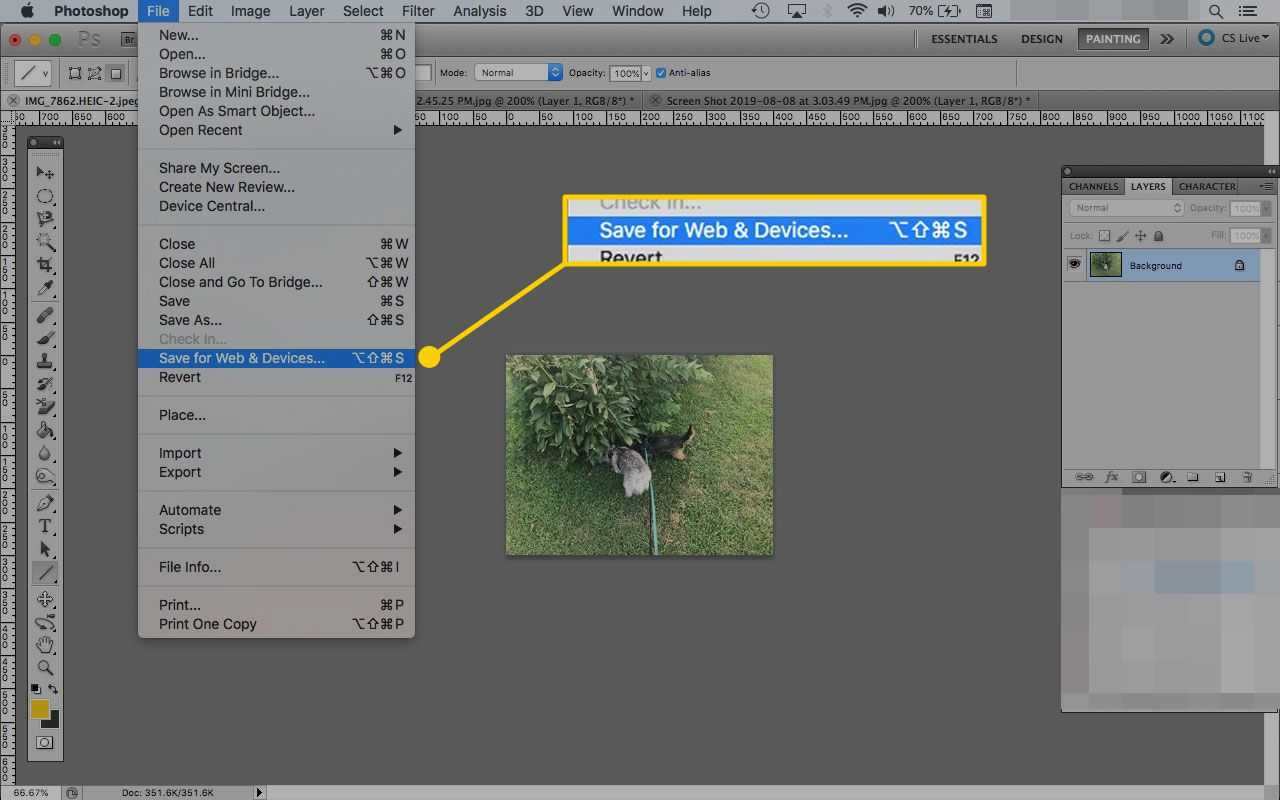Activate the Zoom tool magnifier

[x=45, y=668]
